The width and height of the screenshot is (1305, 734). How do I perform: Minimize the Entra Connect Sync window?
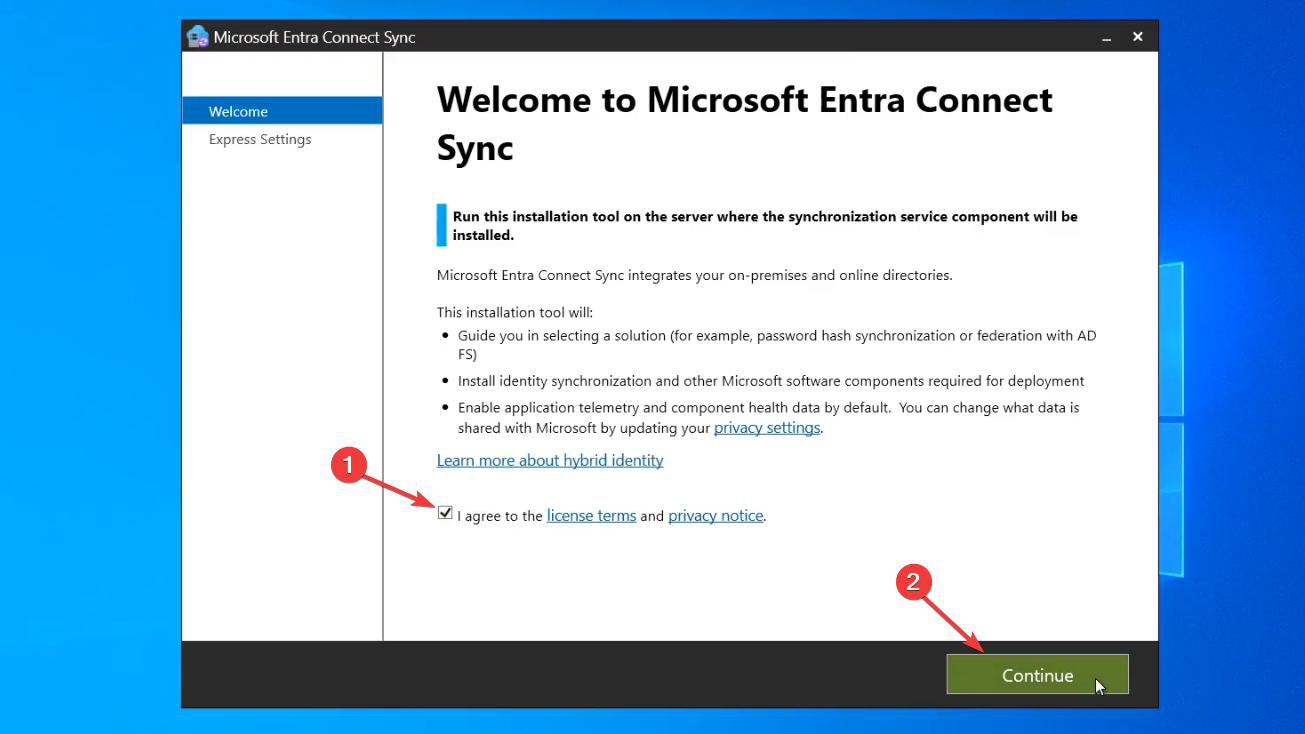point(1107,37)
